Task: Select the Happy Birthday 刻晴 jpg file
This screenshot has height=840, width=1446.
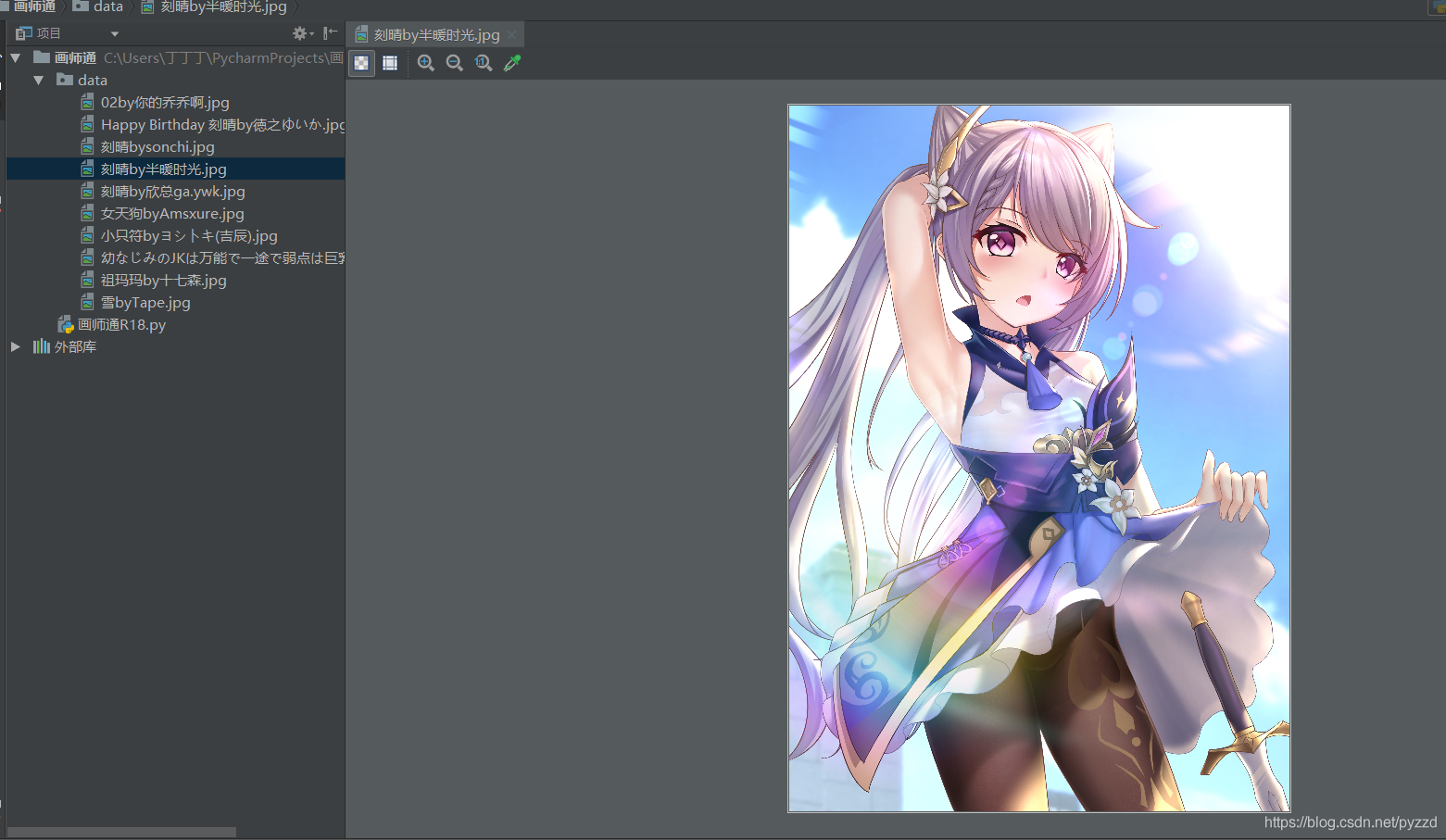Action: point(222,124)
